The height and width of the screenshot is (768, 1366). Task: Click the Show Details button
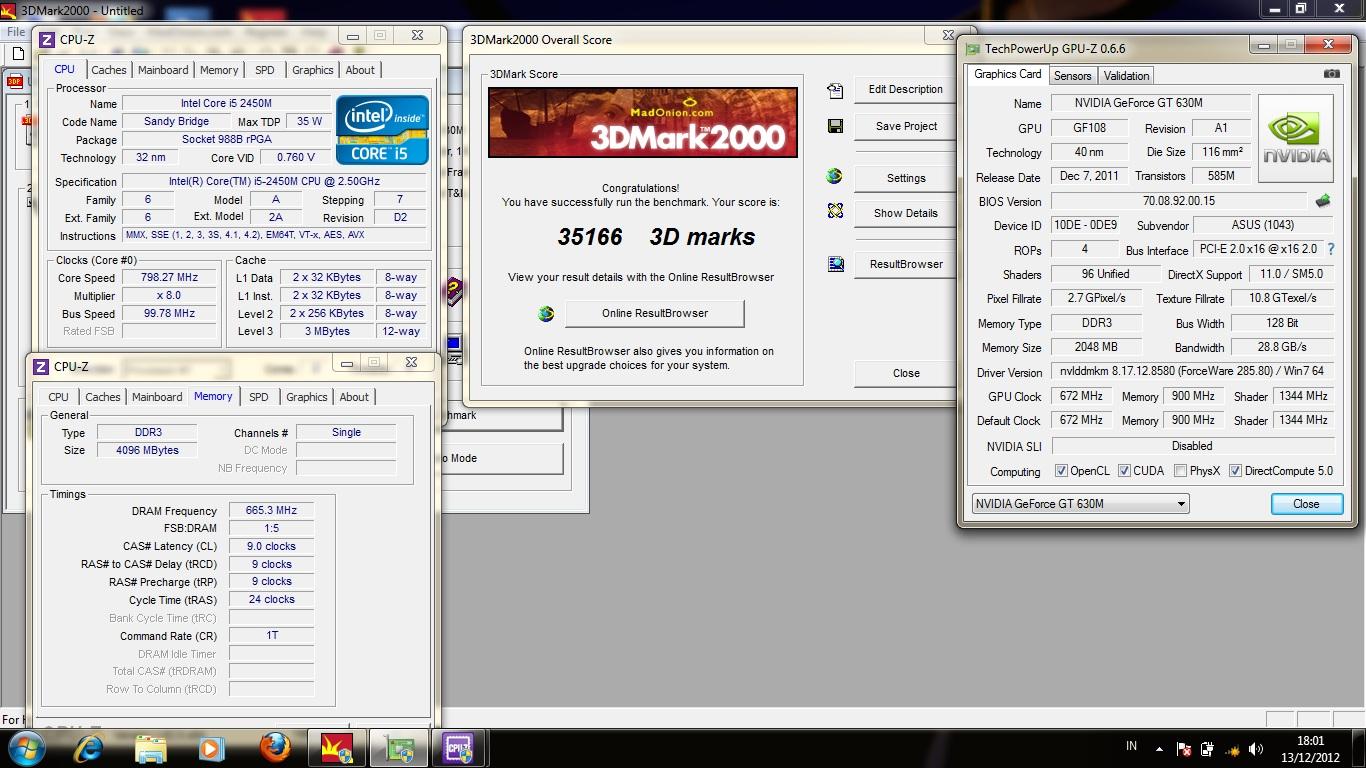pos(905,213)
